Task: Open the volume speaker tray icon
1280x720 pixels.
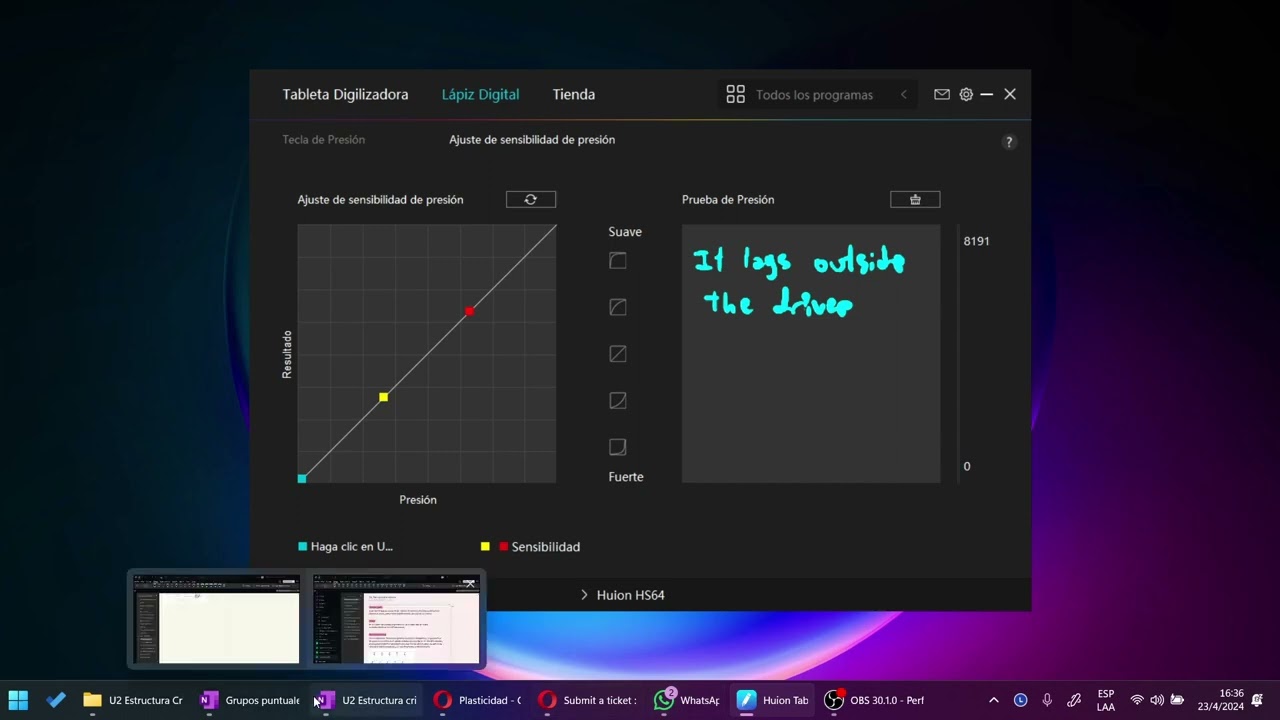Action: (x=1157, y=700)
